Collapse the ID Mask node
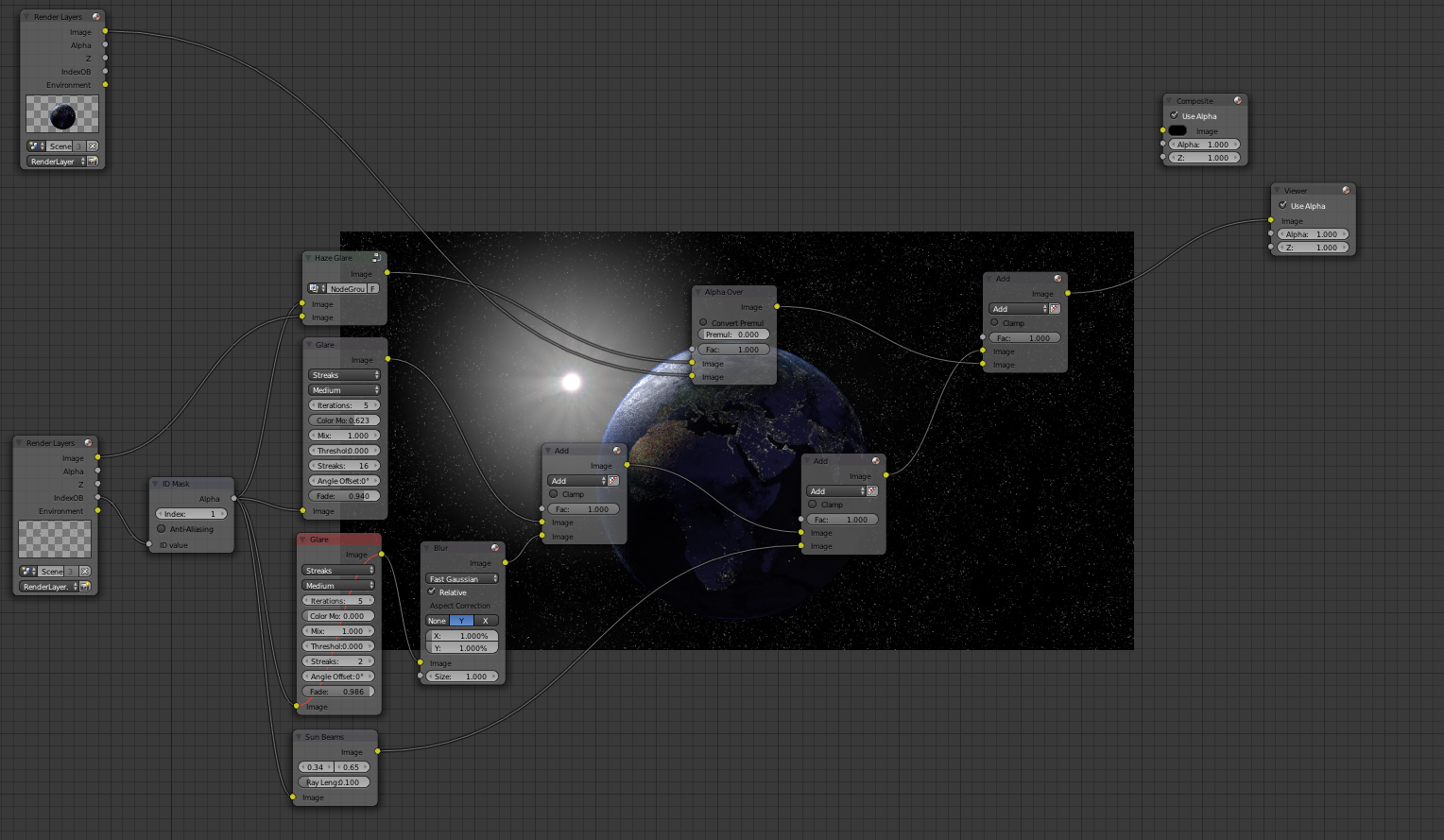Screen dimensions: 1444x840 155,484
